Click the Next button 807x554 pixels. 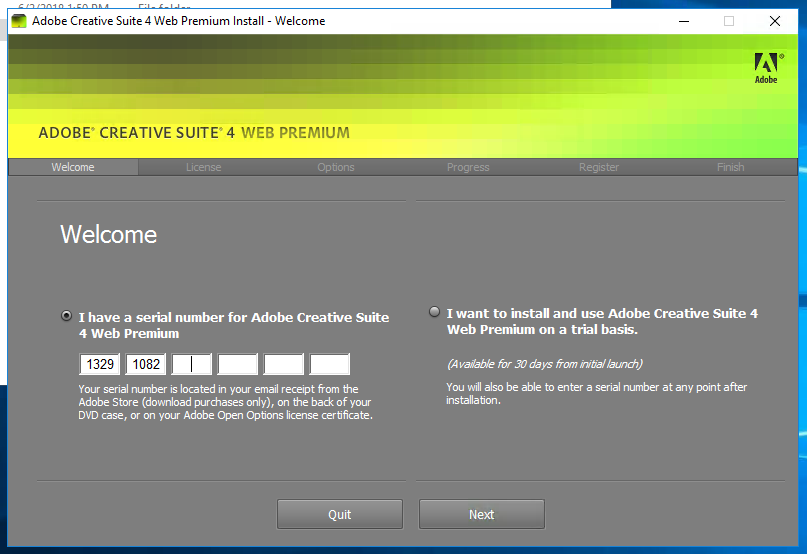click(x=482, y=514)
